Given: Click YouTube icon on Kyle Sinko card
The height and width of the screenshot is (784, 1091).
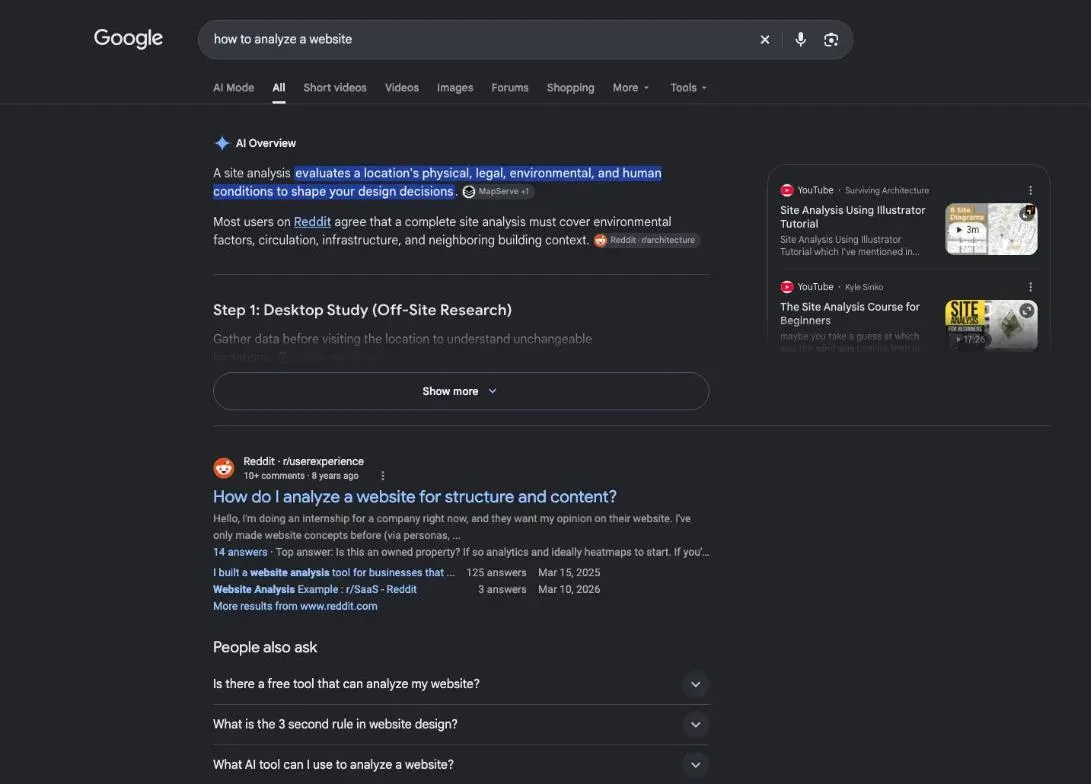Looking at the screenshot, I should 787,287.
